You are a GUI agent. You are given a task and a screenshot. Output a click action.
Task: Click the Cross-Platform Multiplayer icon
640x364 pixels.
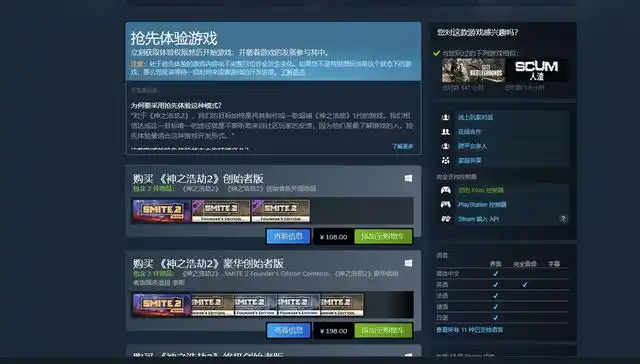[x=446, y=146]
